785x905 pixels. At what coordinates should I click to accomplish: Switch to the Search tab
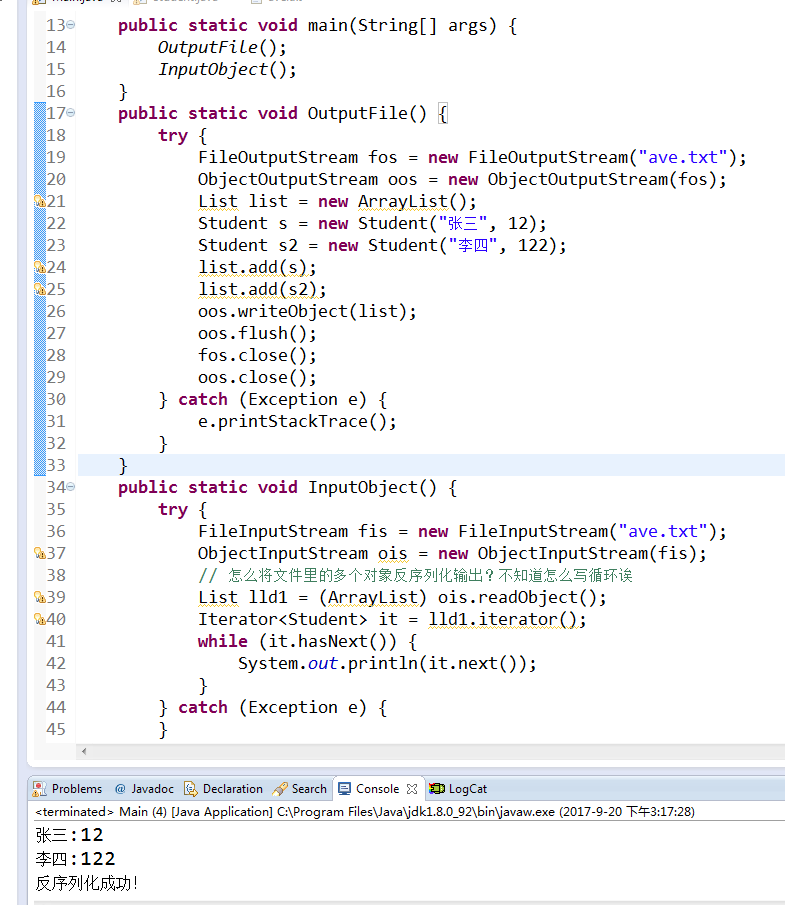300,789
